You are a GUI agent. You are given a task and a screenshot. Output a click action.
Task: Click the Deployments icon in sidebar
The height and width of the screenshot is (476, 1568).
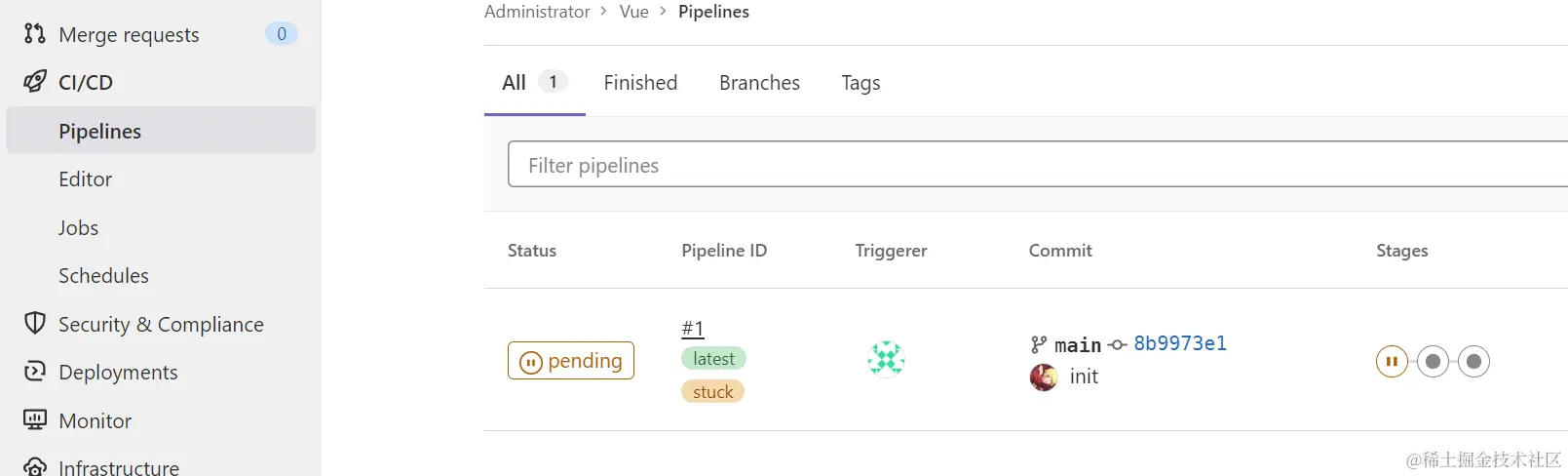click(x=35, y=372)
